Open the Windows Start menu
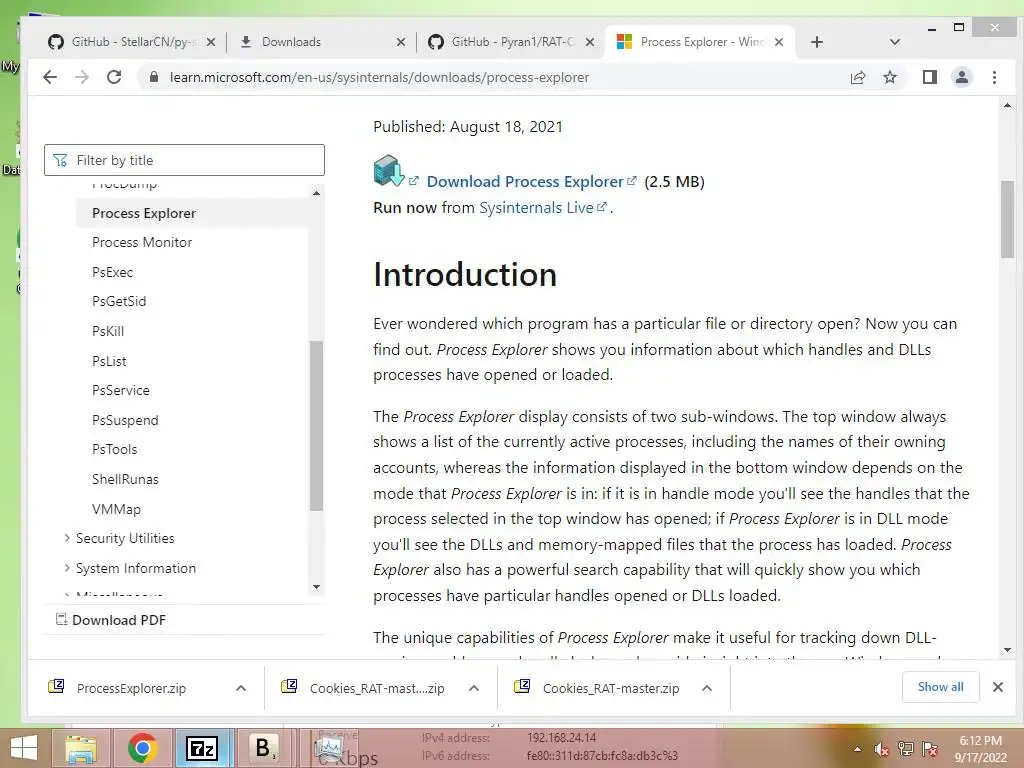This screenshot has width=1024, height=768. click(24, 748)
